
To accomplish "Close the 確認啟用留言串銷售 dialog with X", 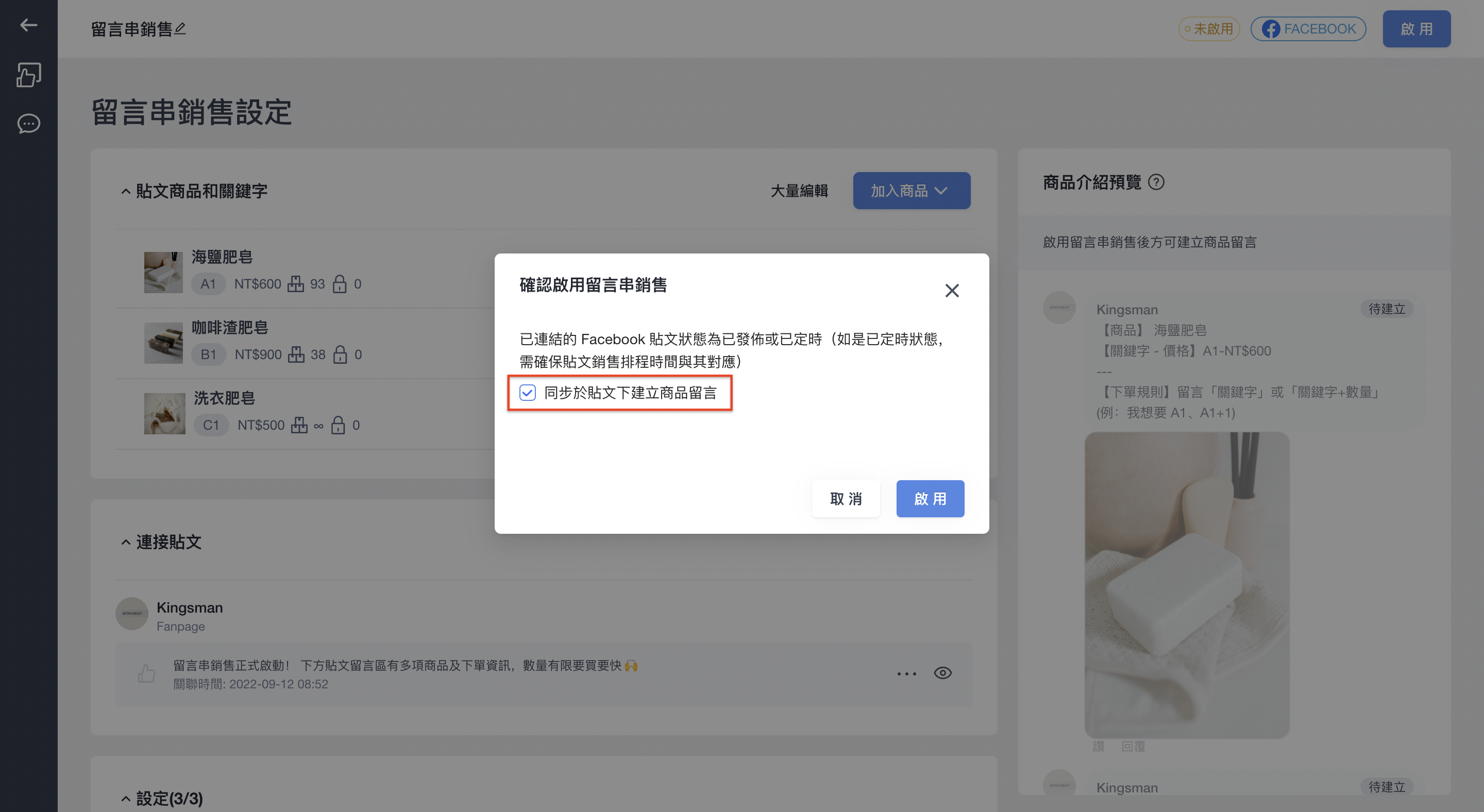I will pyautogui.click(x=952, y=290).
